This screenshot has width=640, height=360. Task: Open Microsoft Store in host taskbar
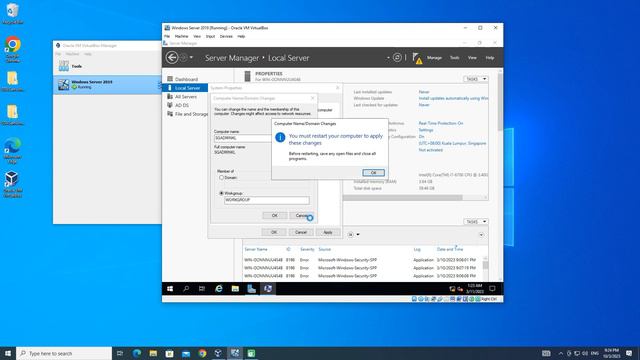[169, 353]
